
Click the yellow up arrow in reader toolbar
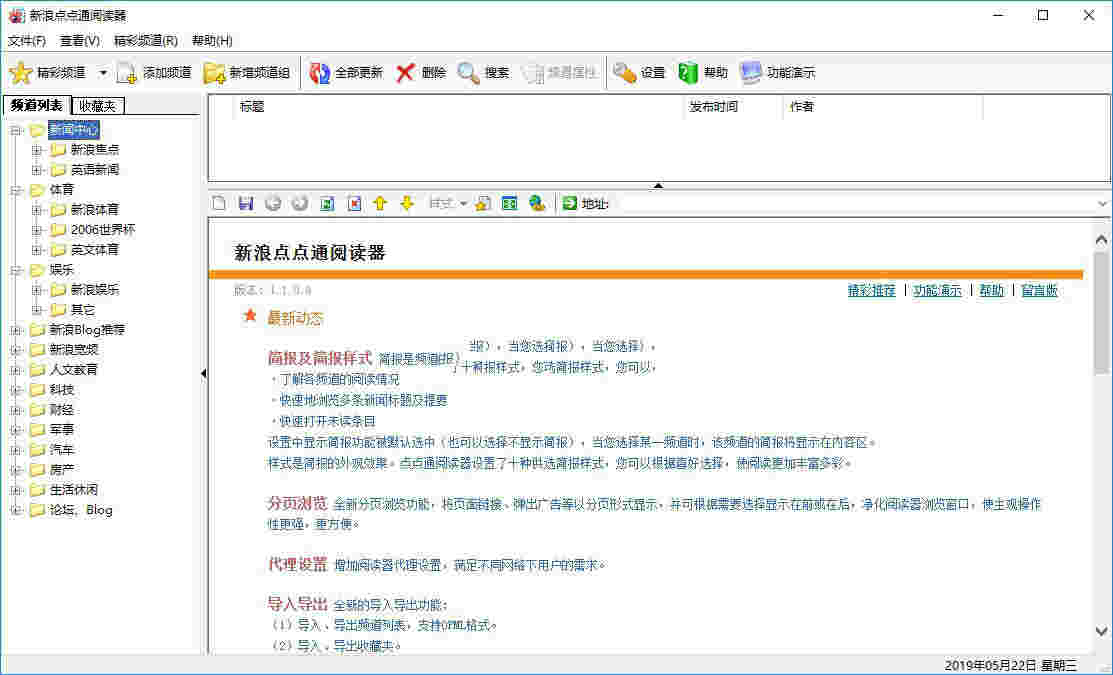coord(380,203)
